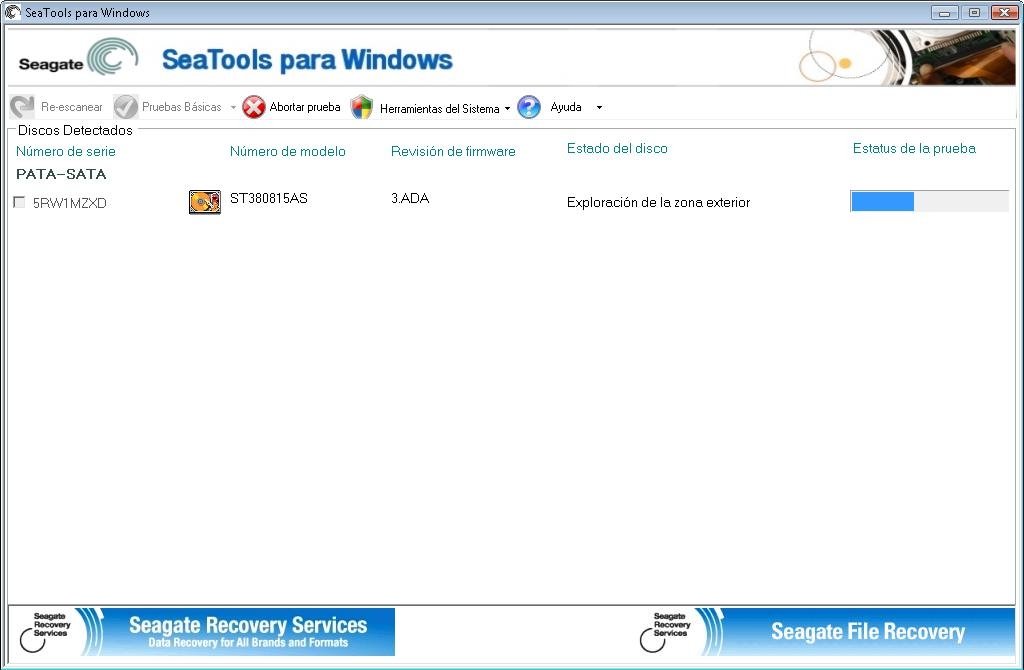The image size is (1024, 670).
Task: Expand the Ayuda dropdown arrow
Action: [599, 107]
